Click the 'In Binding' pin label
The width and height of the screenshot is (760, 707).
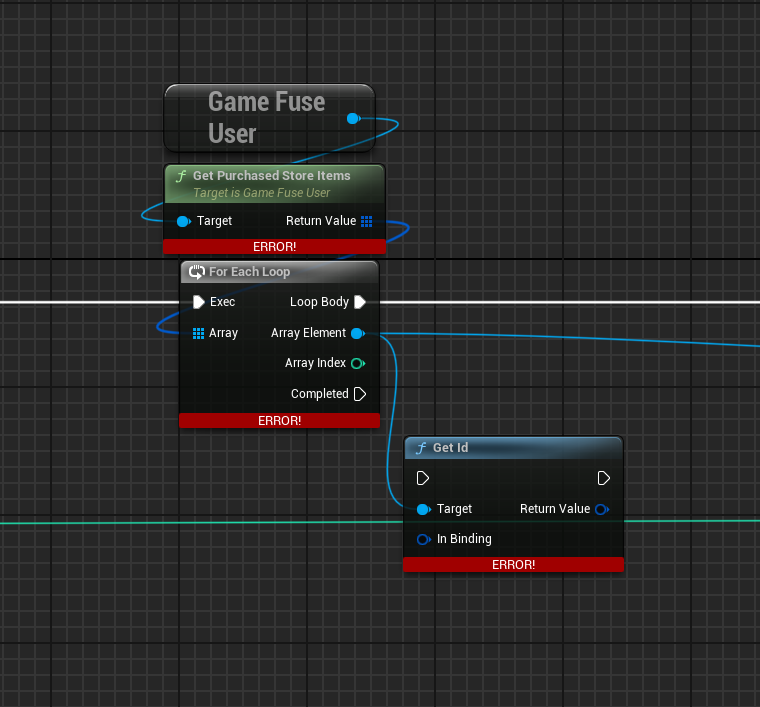coord(464,539)
